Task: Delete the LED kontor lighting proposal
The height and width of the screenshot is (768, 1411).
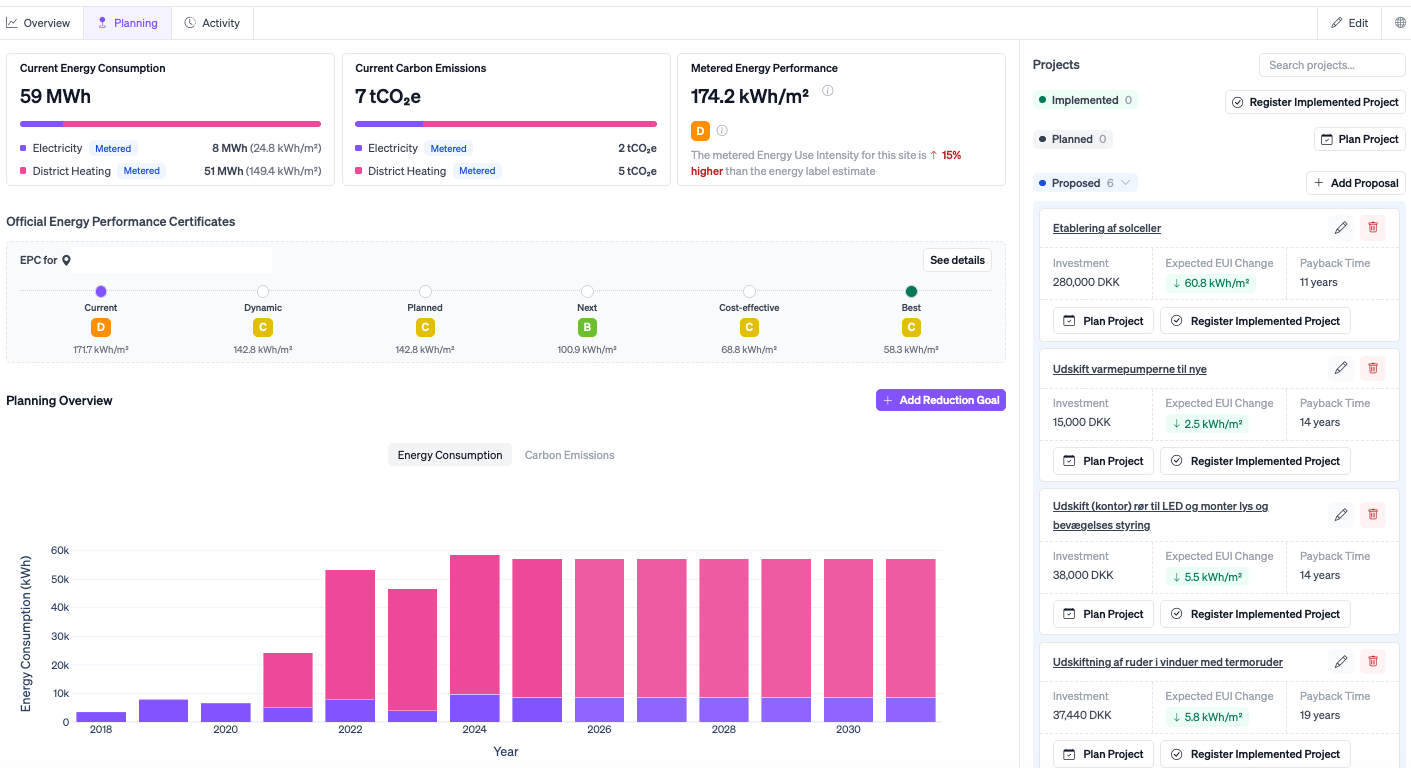Action: (1372, 514)
